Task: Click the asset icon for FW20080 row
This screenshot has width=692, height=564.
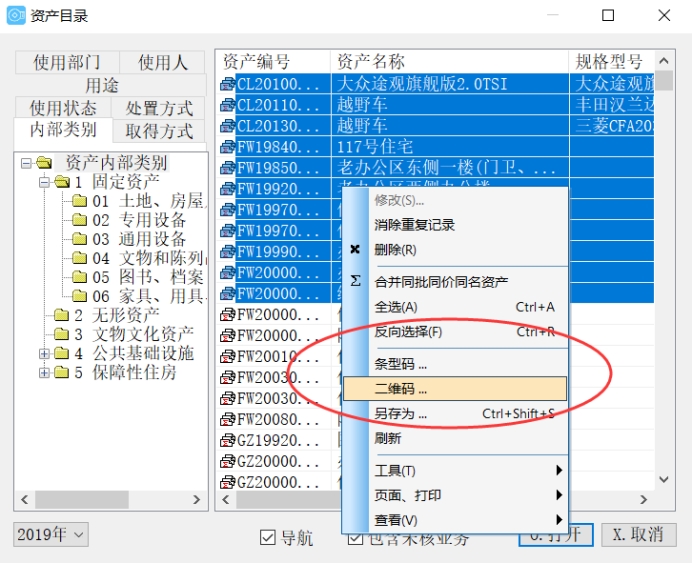Action: point(227,420)
